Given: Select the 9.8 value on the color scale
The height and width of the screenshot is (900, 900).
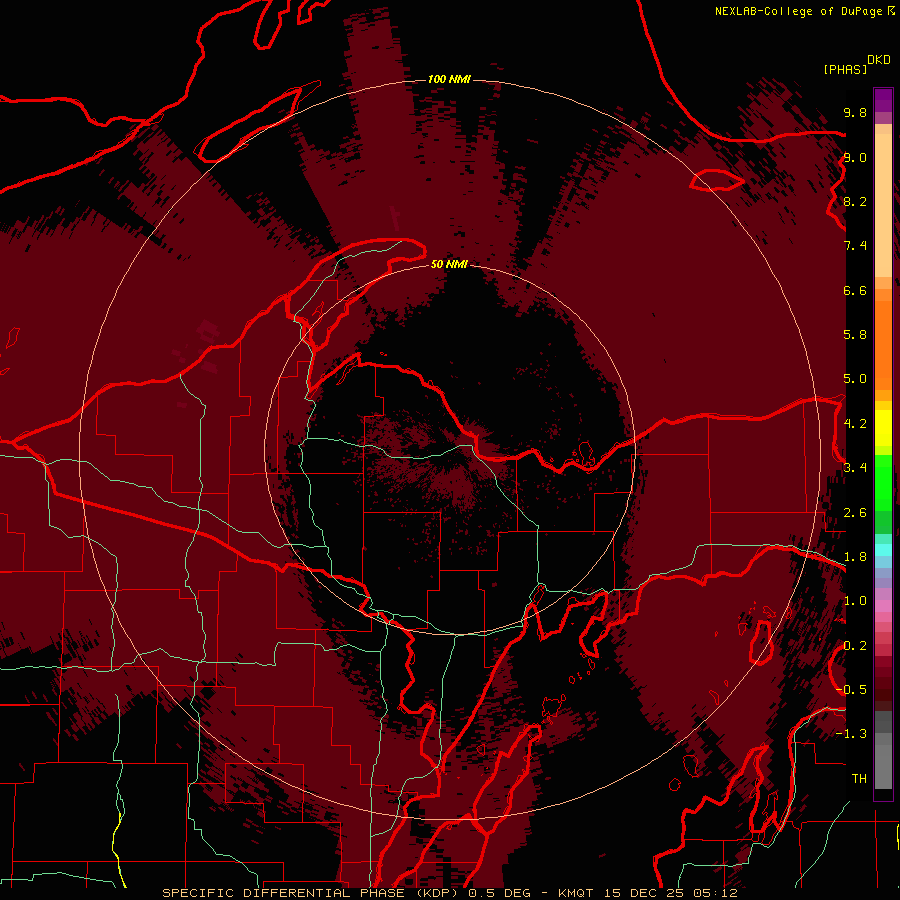Looking at the screenshot, I should [855, 112].
